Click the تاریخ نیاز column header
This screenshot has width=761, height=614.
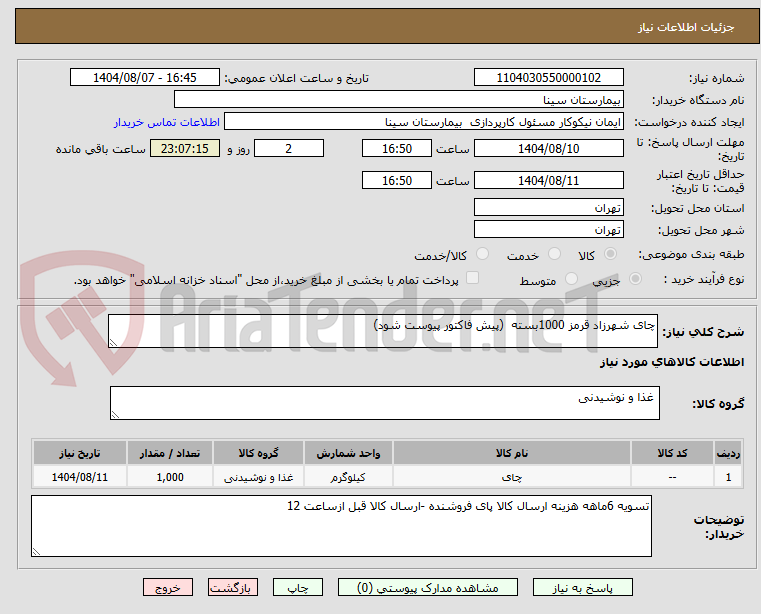[x=80, y=453]
